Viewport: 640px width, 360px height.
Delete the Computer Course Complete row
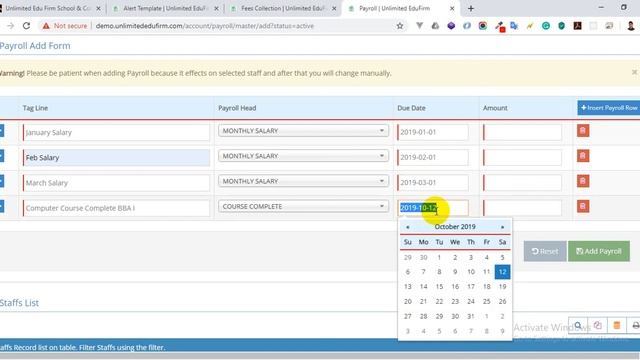[x=583, y=207]
